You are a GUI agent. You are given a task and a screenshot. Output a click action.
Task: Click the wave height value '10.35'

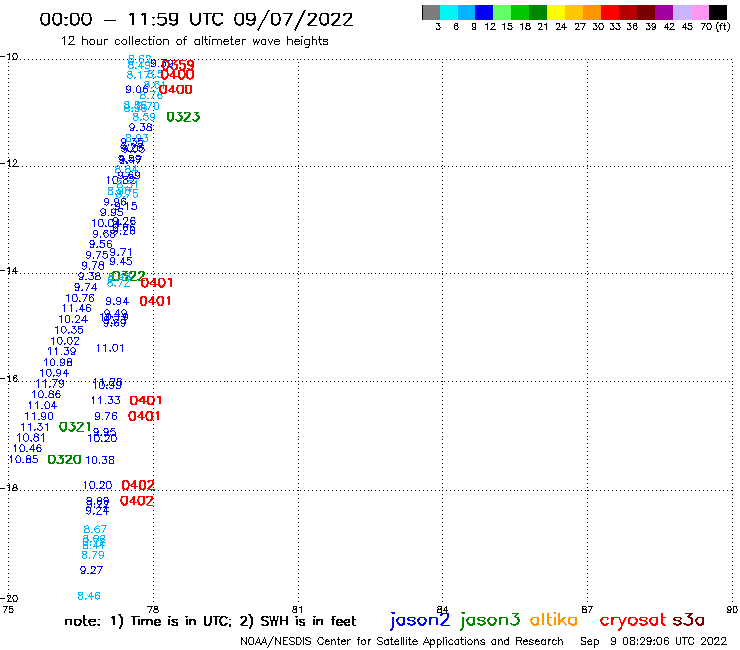69,330
